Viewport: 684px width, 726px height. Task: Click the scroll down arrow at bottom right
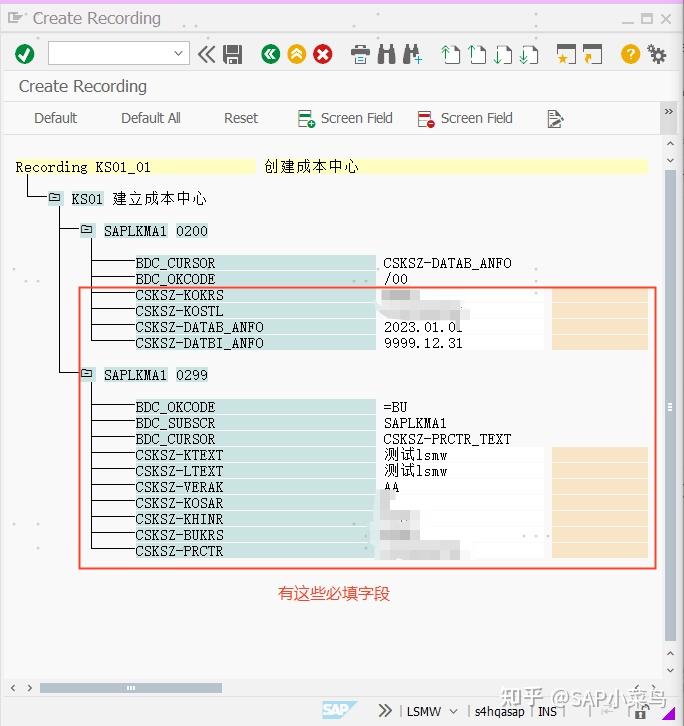point(670,670)
